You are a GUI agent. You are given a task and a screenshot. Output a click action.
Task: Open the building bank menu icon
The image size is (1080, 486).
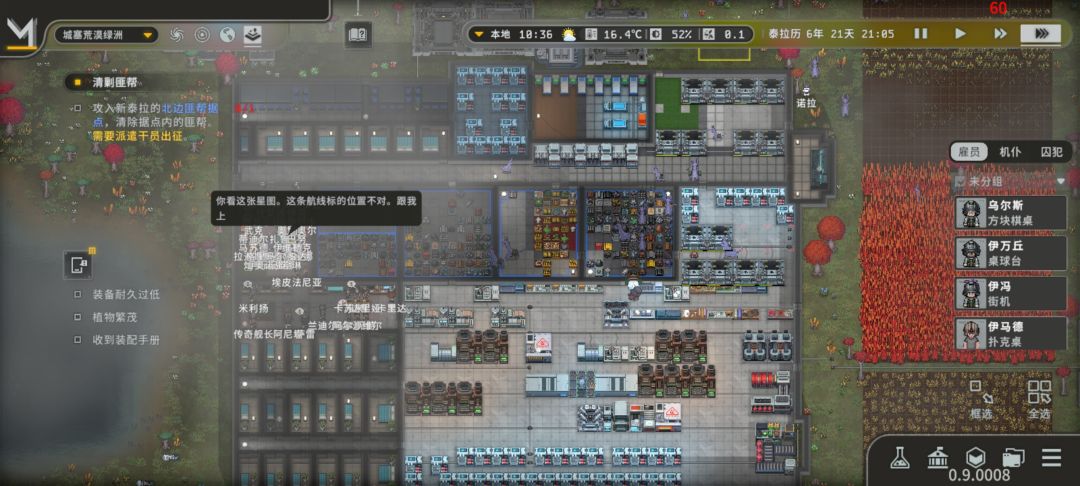(x=937, y=458)
